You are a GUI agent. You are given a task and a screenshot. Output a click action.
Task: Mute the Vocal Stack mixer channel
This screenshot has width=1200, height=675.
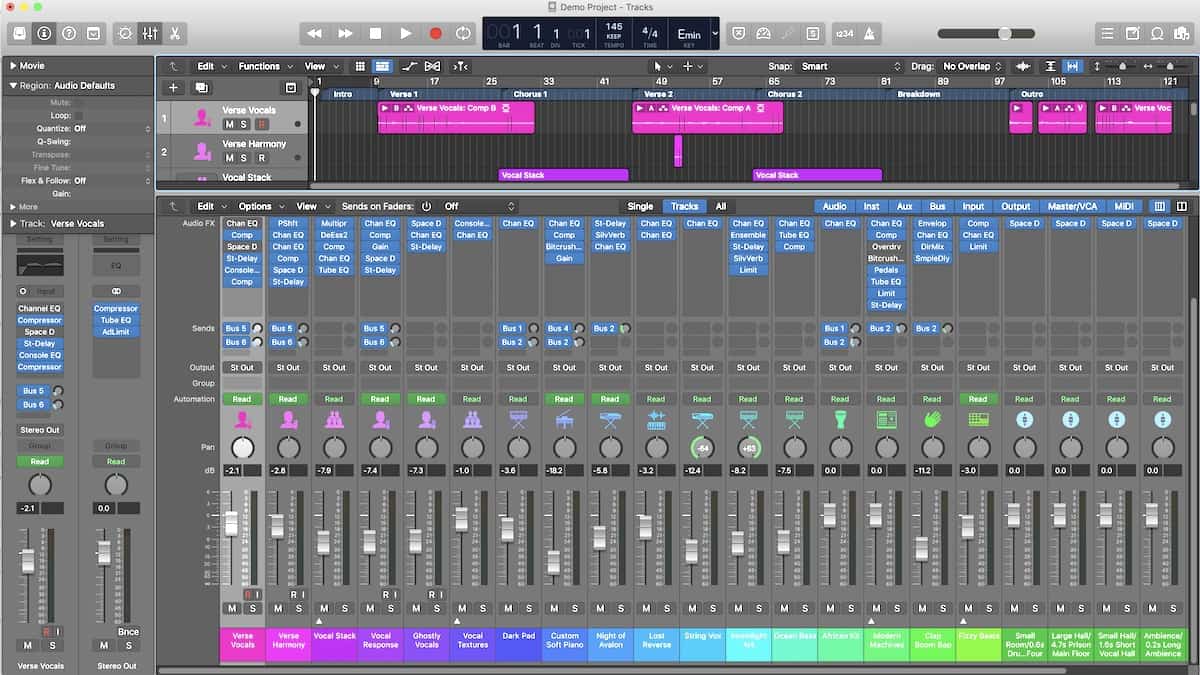pyautogui.click(x=324, y=608)
